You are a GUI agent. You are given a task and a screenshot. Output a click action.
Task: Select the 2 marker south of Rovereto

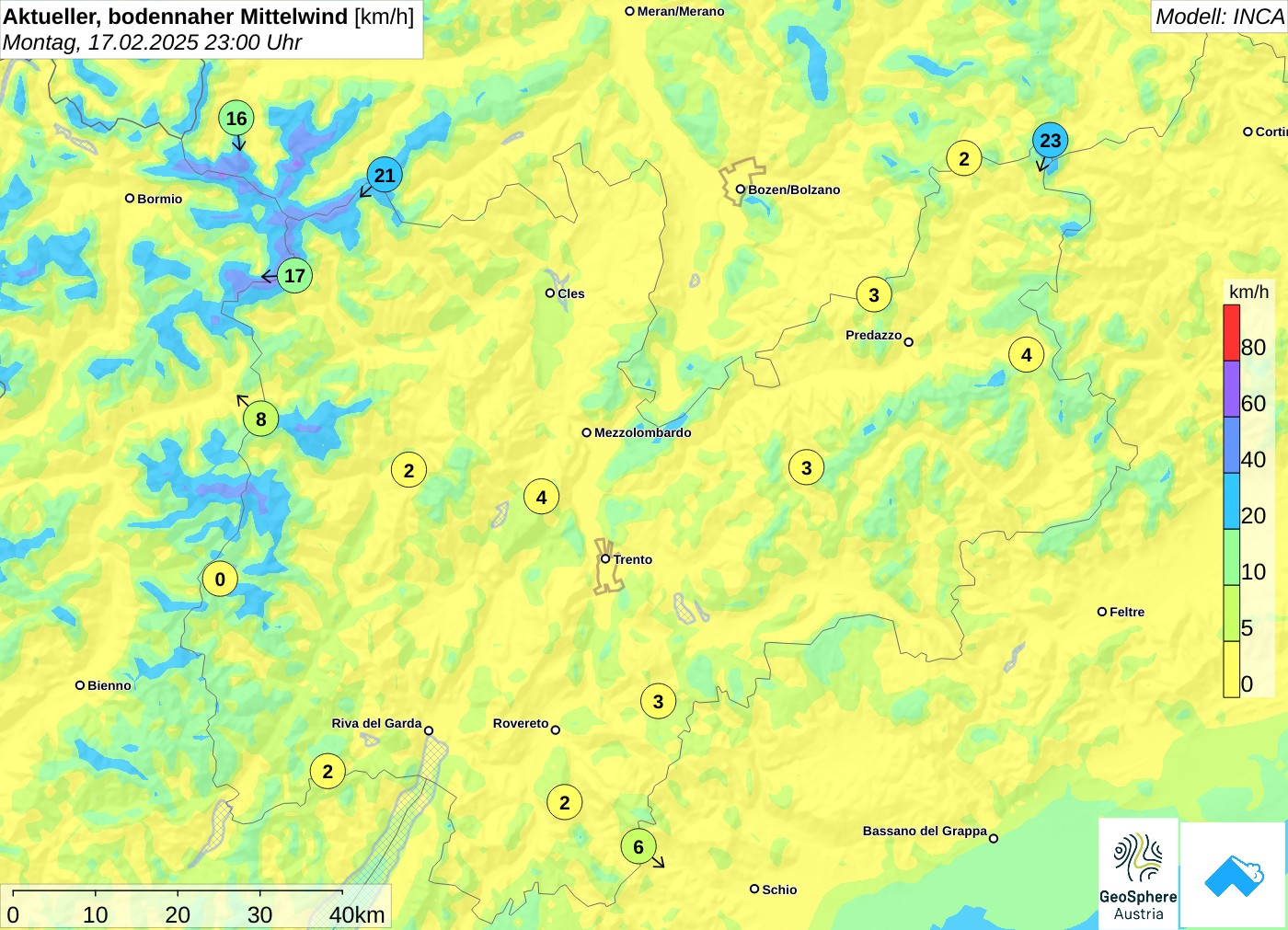pos(565,802)
